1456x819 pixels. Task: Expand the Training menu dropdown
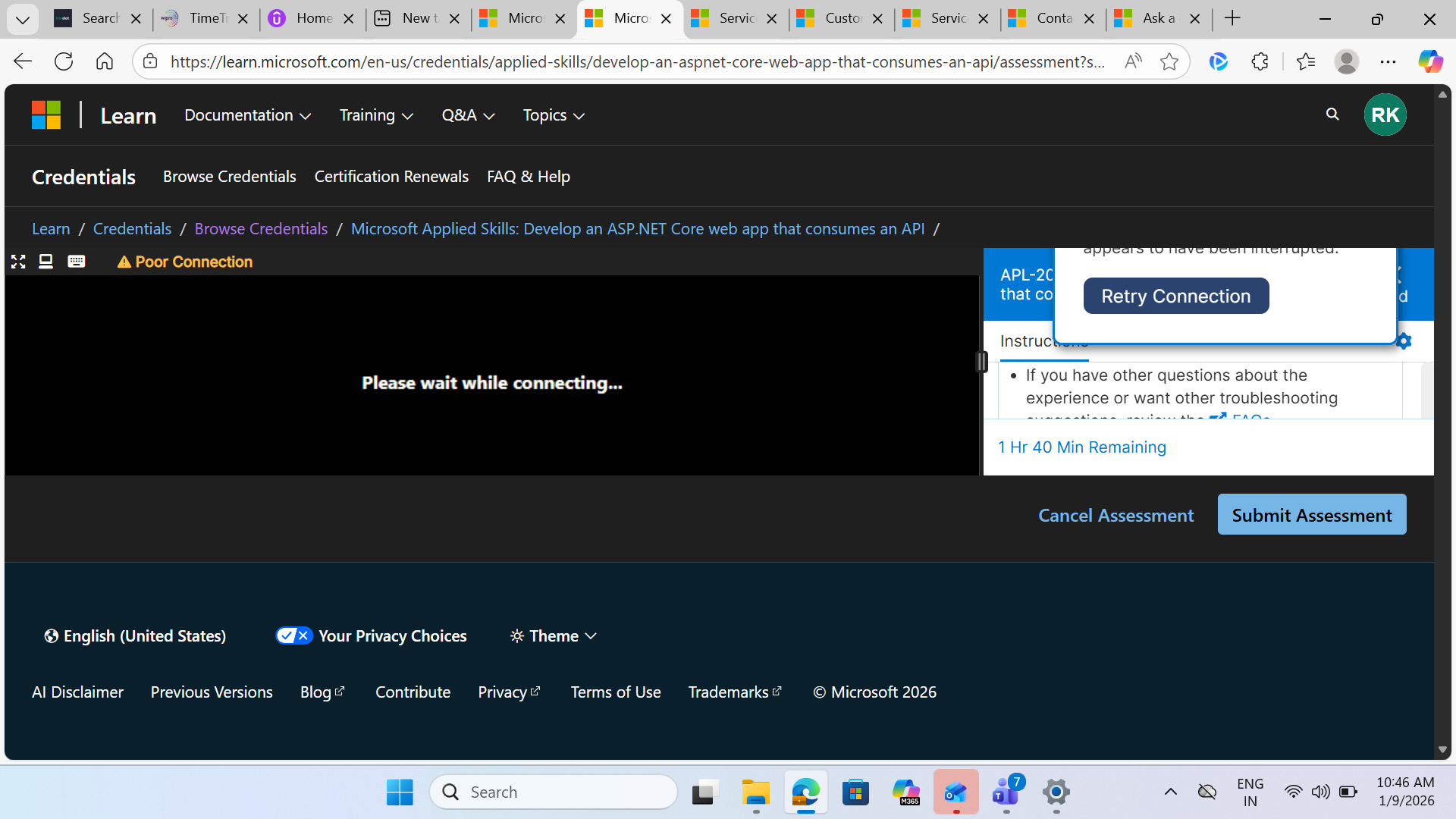375,115
